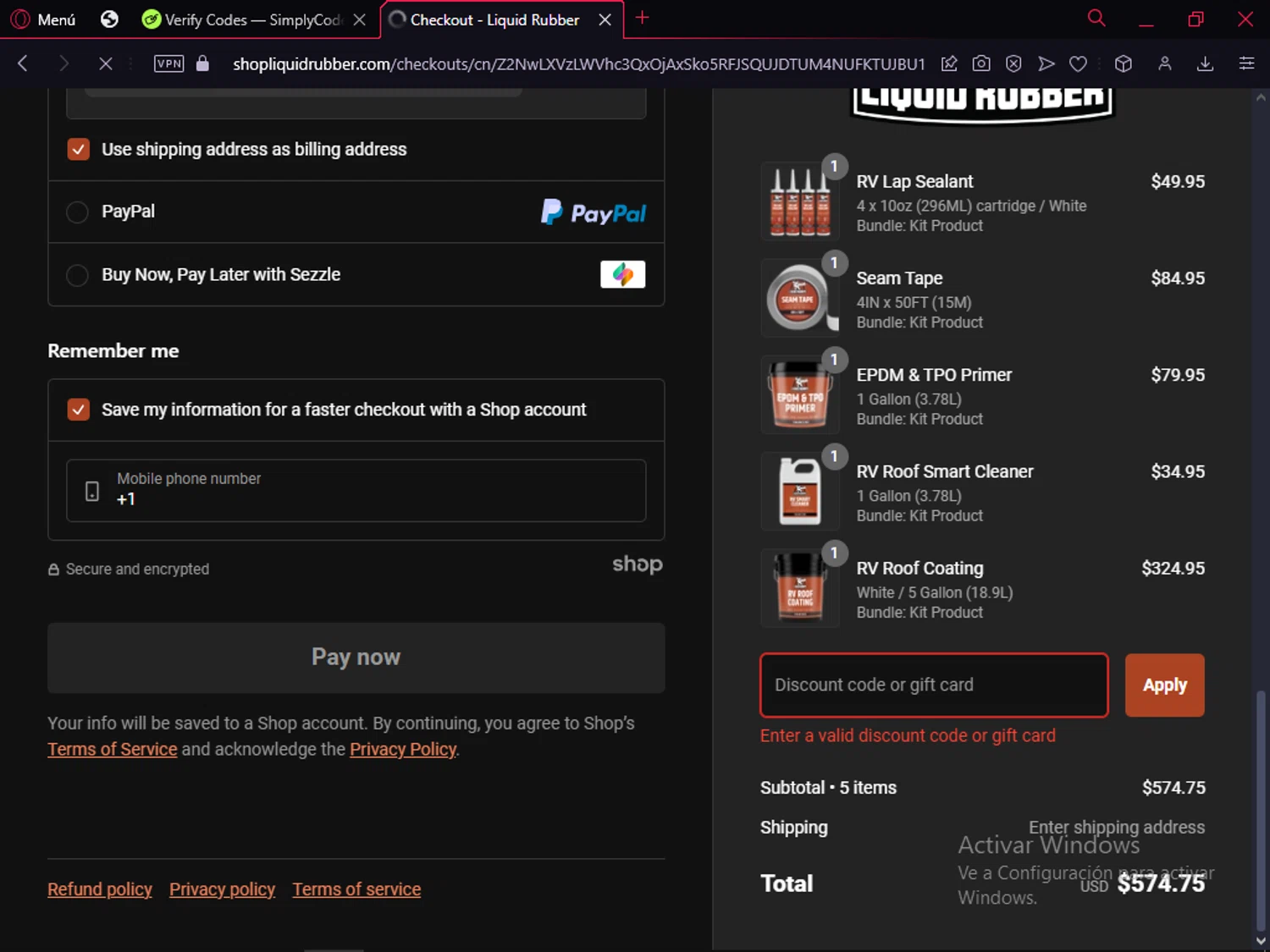1270x952 pixels.
Task: Click the PayPal logo
Action: pyautogui.click(x=594, y=212)
